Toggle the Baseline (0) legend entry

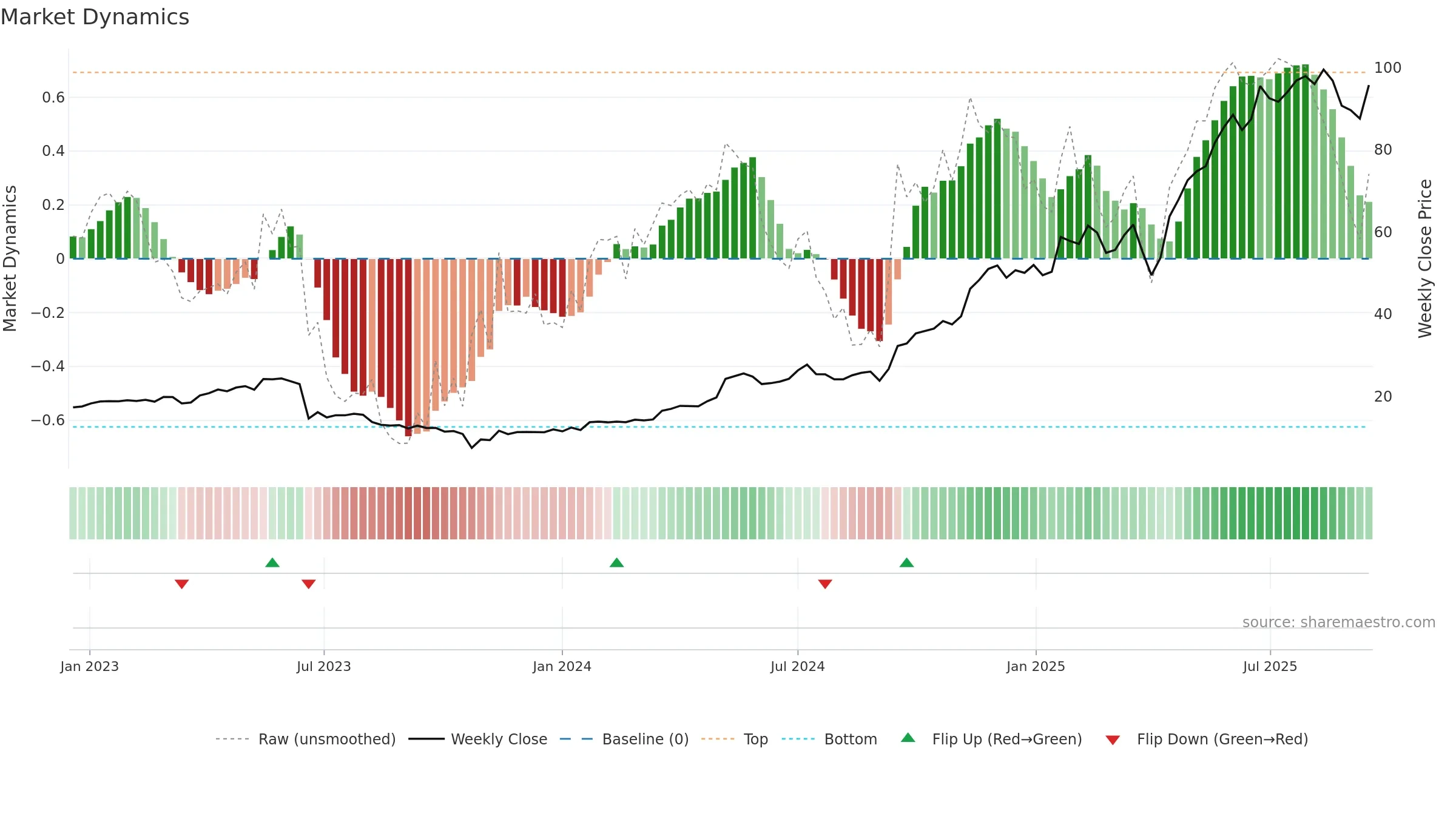click(x=624, y=739)
